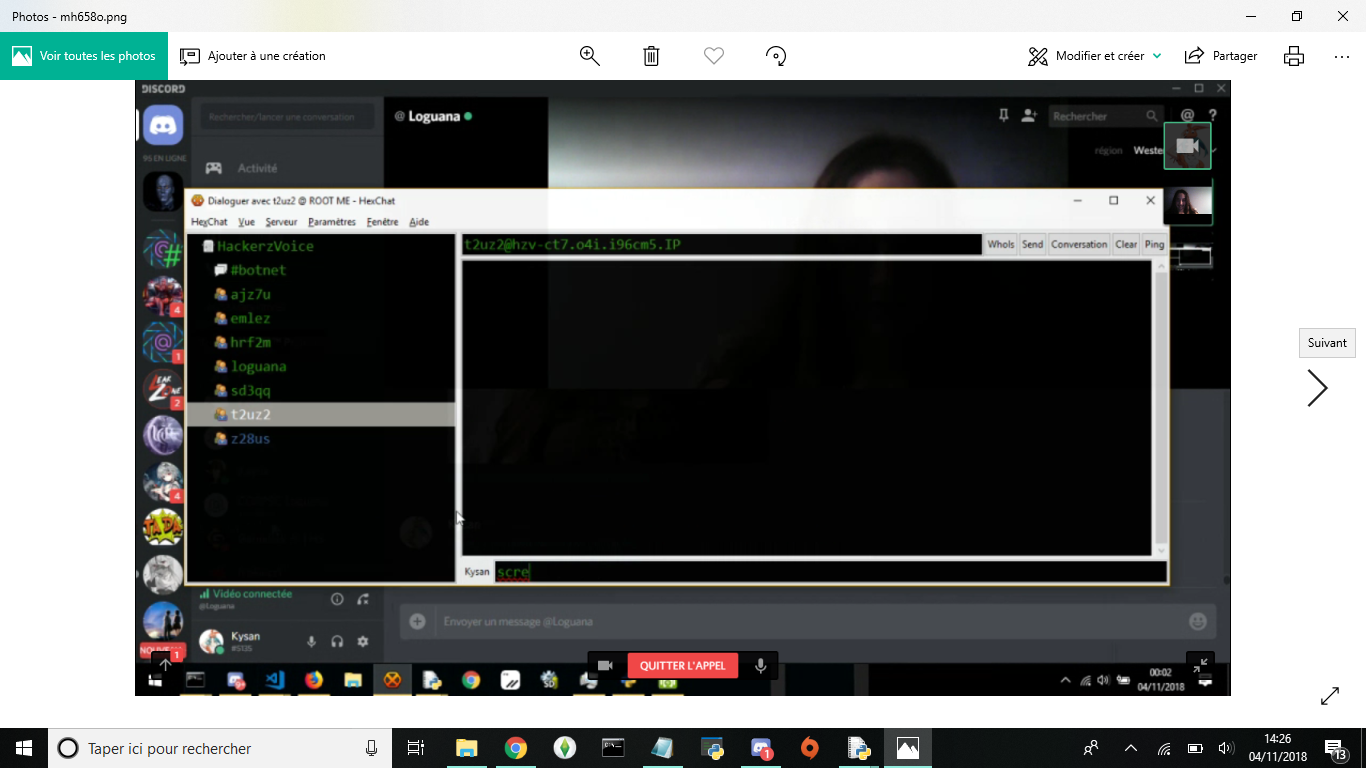The height and width of the screenshot is (768, 1366).
Task: Open the Discord emoji picker icon
Action: pyautogui.click(x=1198, y=621)
